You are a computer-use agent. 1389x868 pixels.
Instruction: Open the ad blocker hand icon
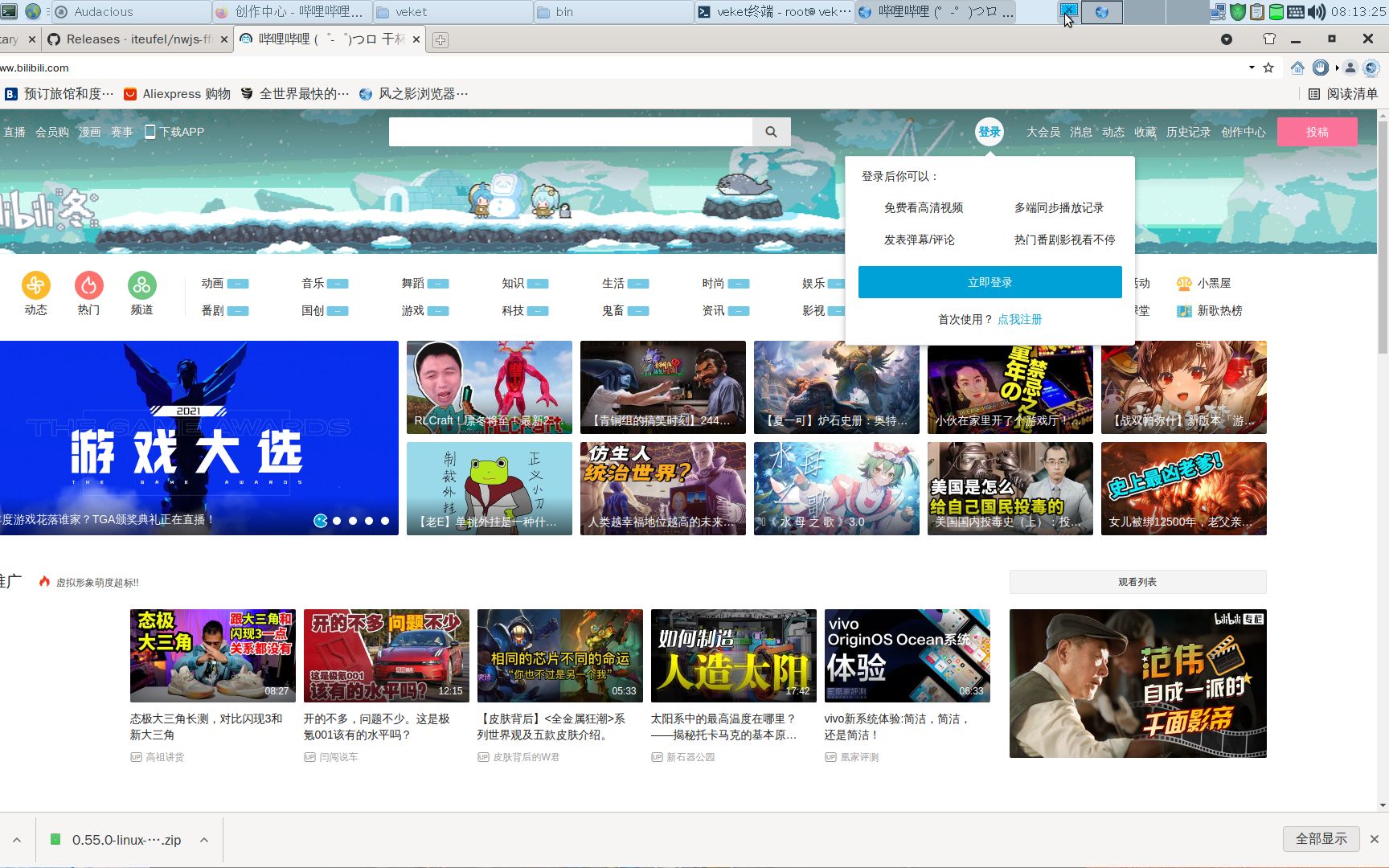tap(1320, 68)
